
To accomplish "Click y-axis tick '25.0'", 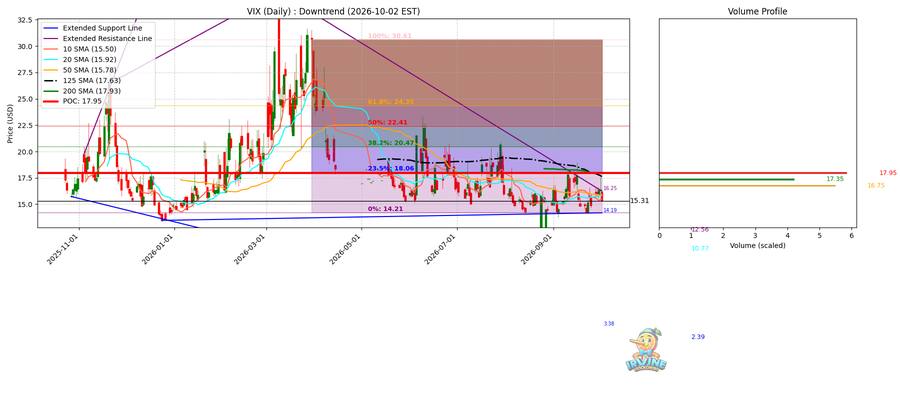I will coord(26,99).
